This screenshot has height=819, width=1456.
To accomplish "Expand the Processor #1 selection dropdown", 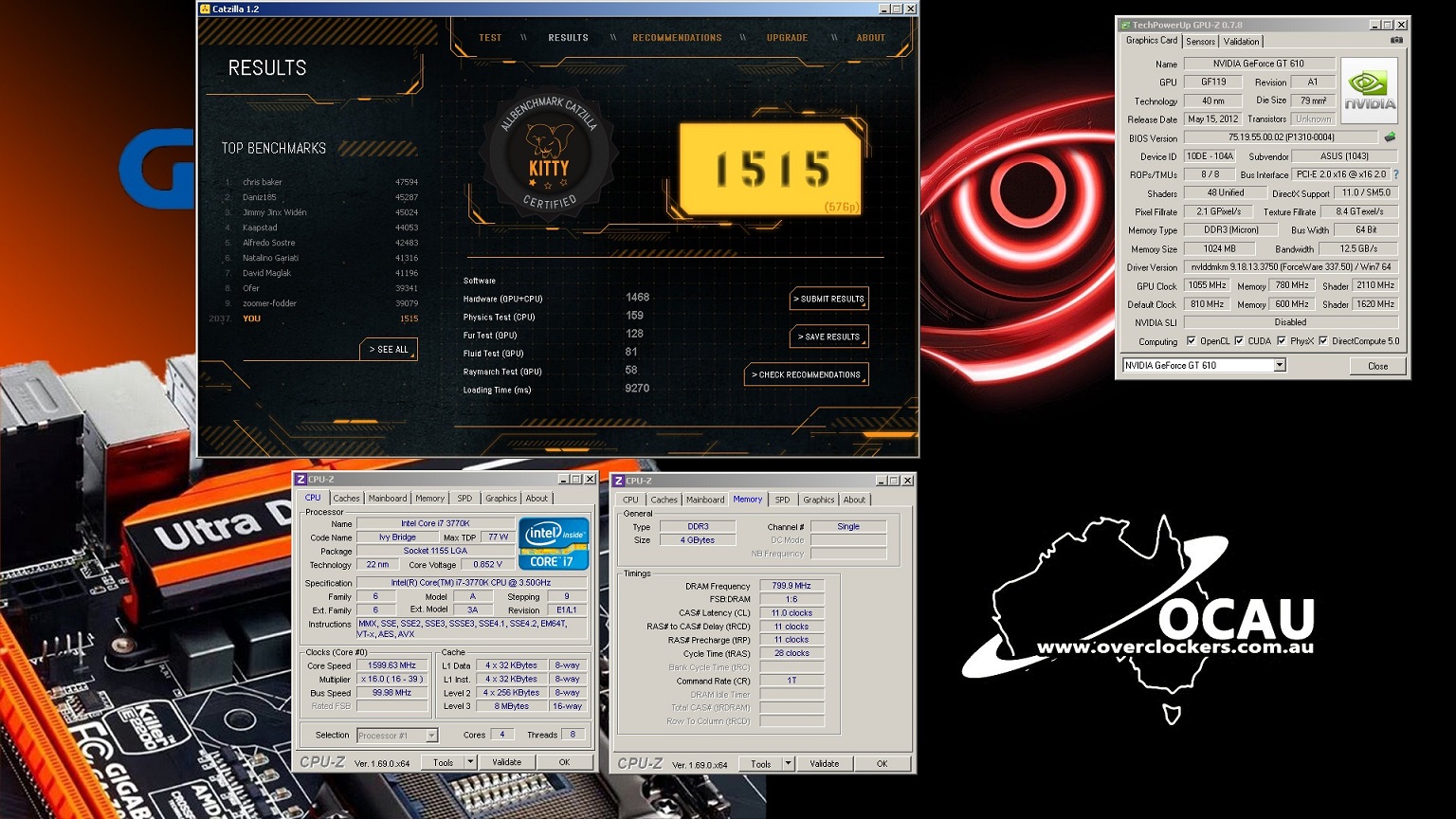I will click(431, 736).
